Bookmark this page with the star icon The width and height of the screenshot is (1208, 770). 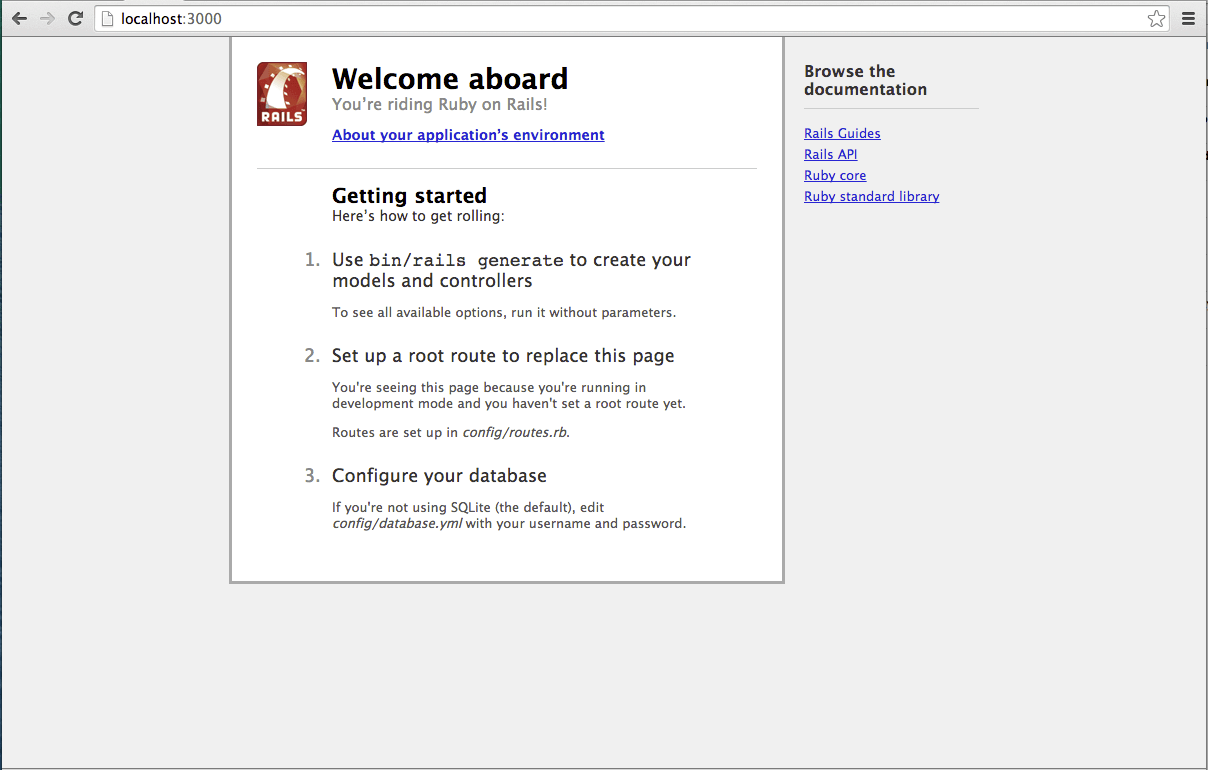(x=1156, y=18)
